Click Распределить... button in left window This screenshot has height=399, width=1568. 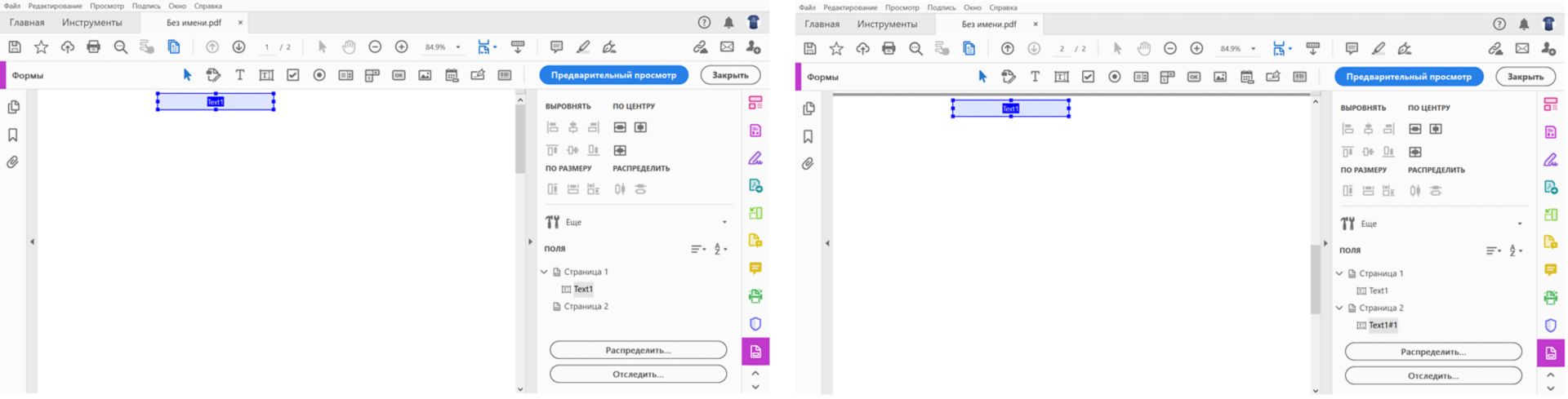[638, 350]
